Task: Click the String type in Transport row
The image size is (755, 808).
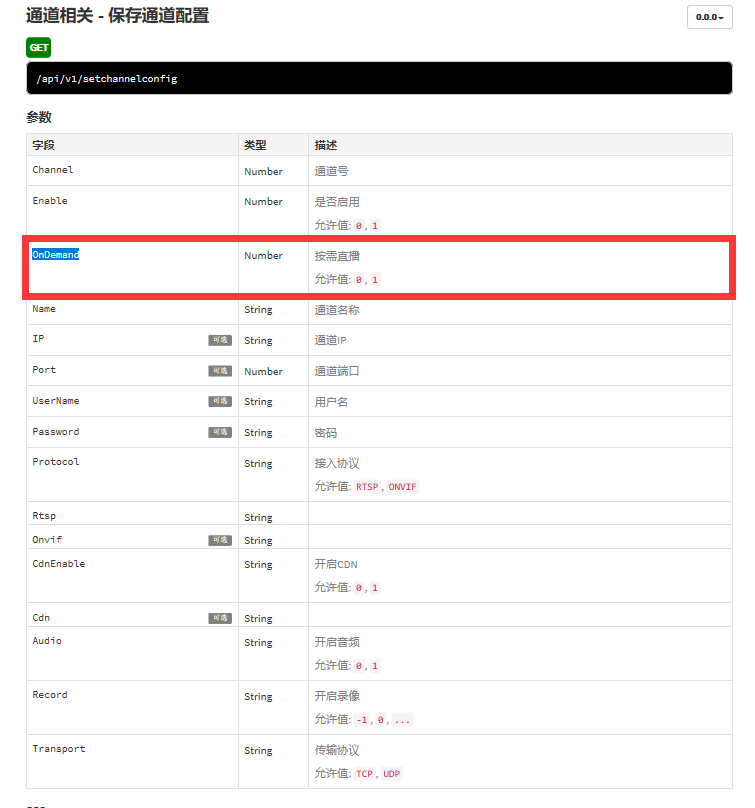Action: point(258,751)
